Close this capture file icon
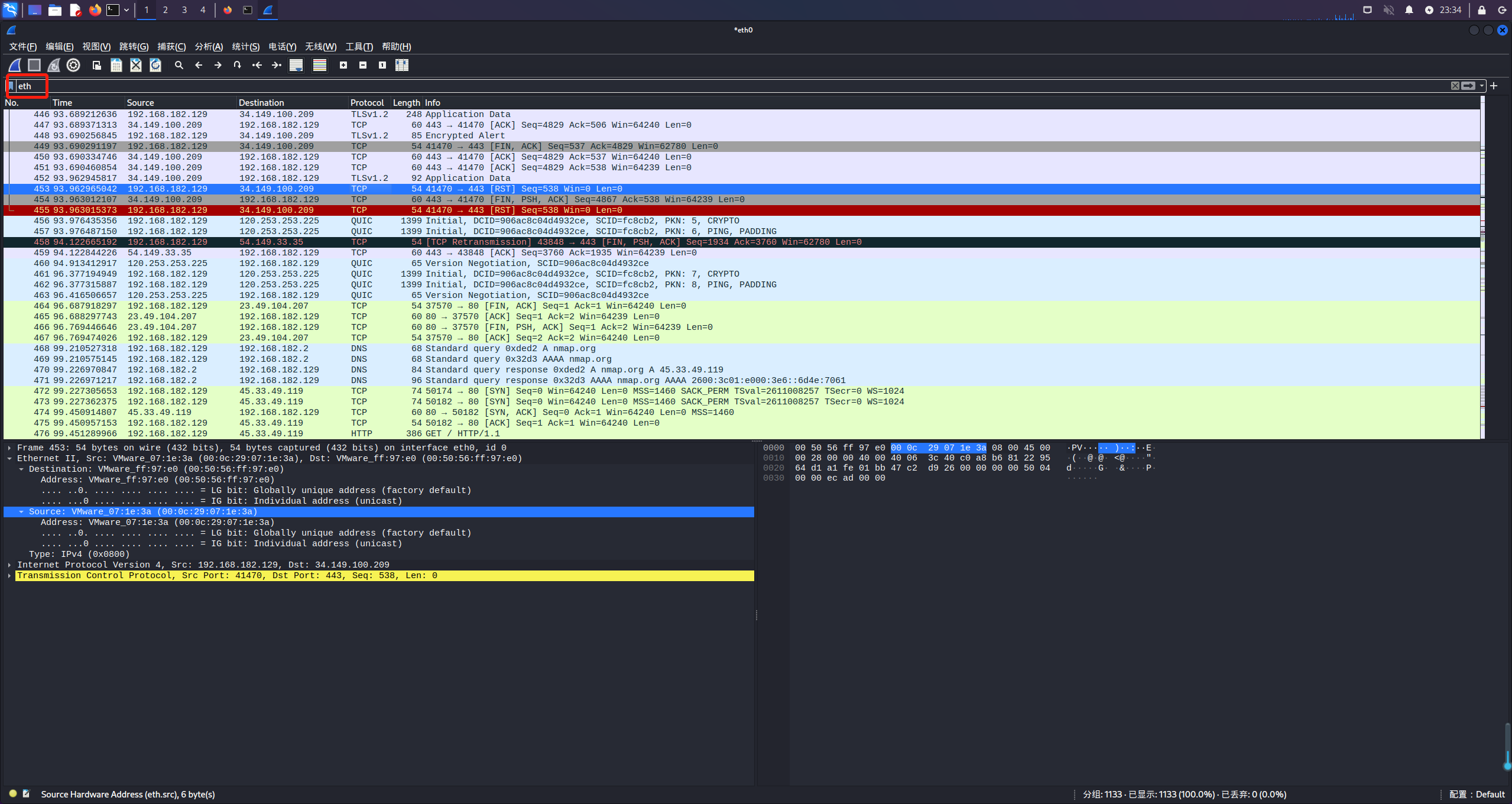 click(x=136, y=65)
